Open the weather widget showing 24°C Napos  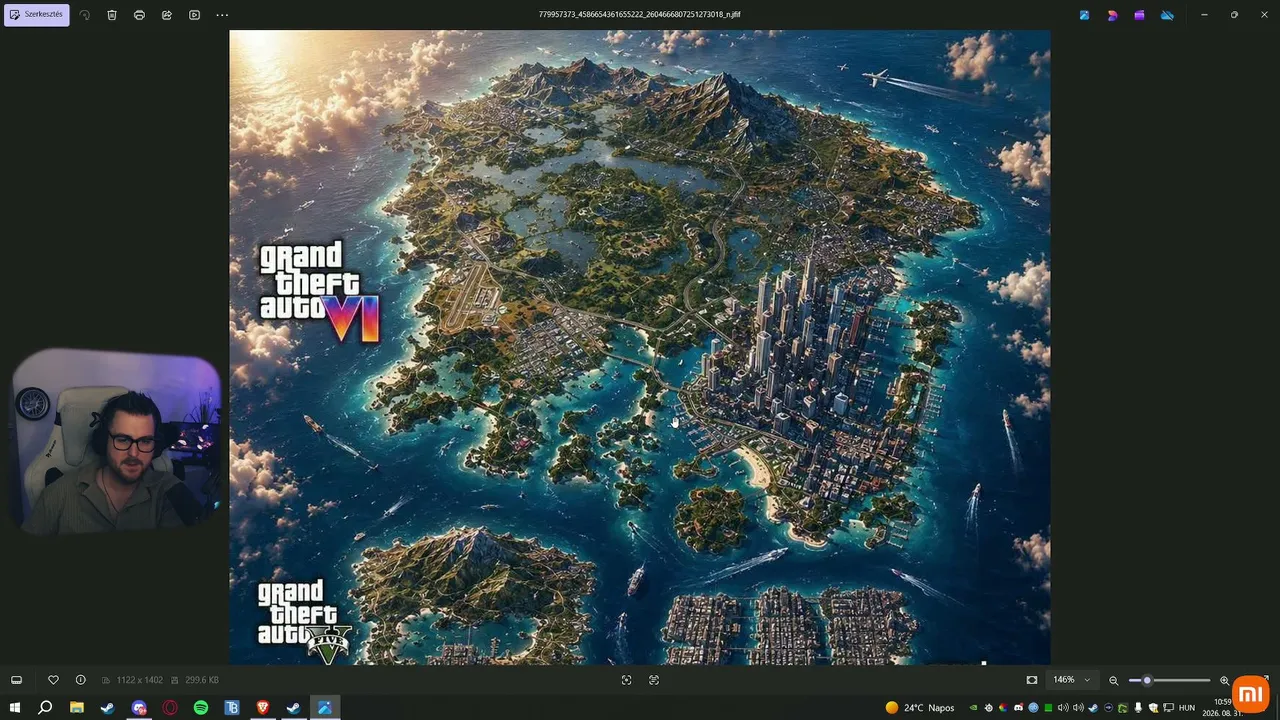click(920, 708)
